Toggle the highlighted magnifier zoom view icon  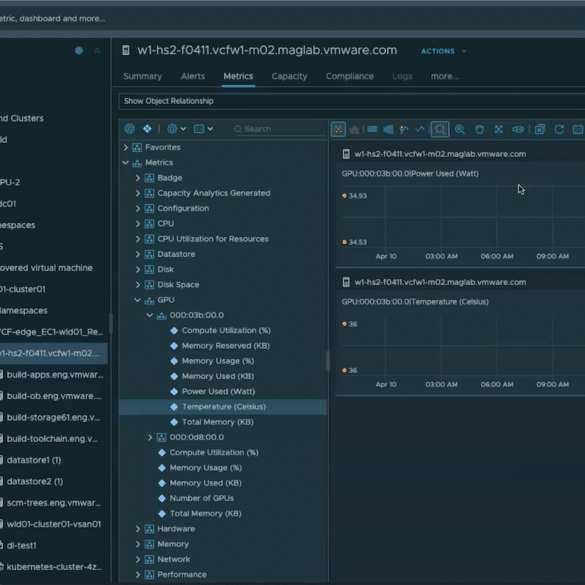[440, 129]
